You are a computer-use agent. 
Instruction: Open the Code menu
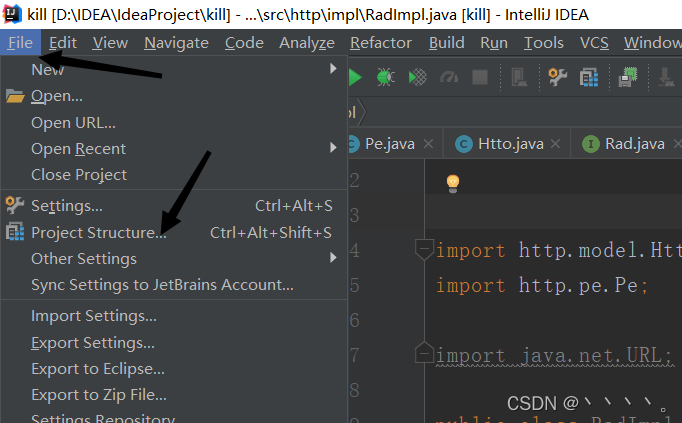click(244, 43)
